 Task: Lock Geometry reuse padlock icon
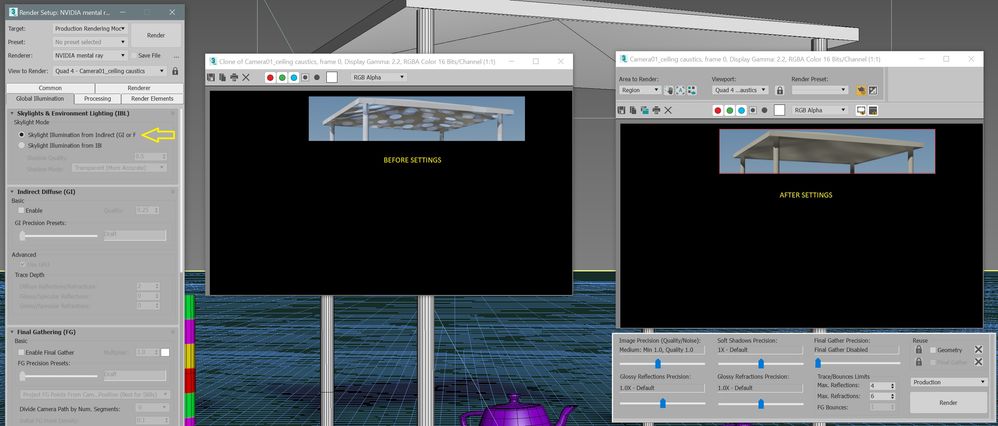click(918, 350)
